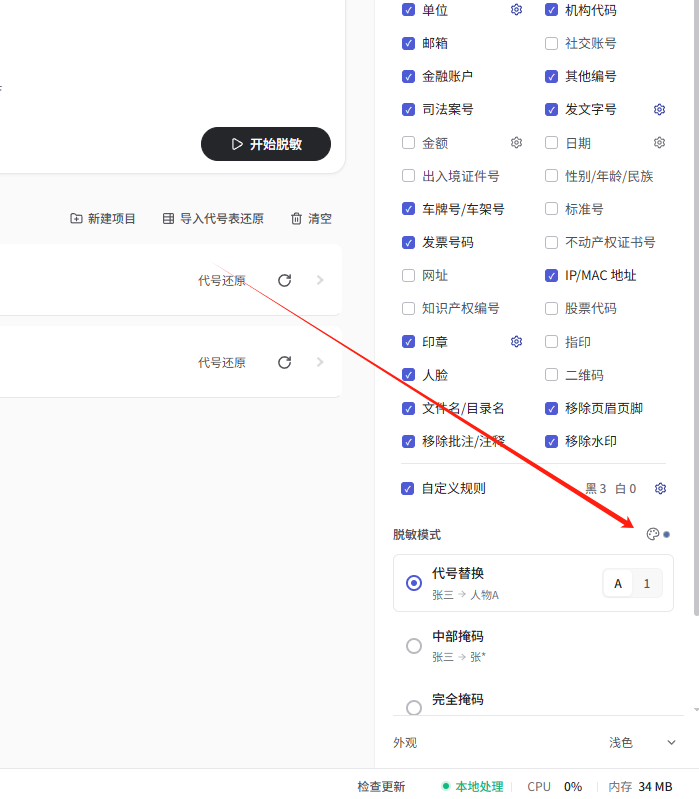Screen dimensions: 699x799
Task: Uncheck the 机构代码 checkbox
Action: tap(551, 10)
